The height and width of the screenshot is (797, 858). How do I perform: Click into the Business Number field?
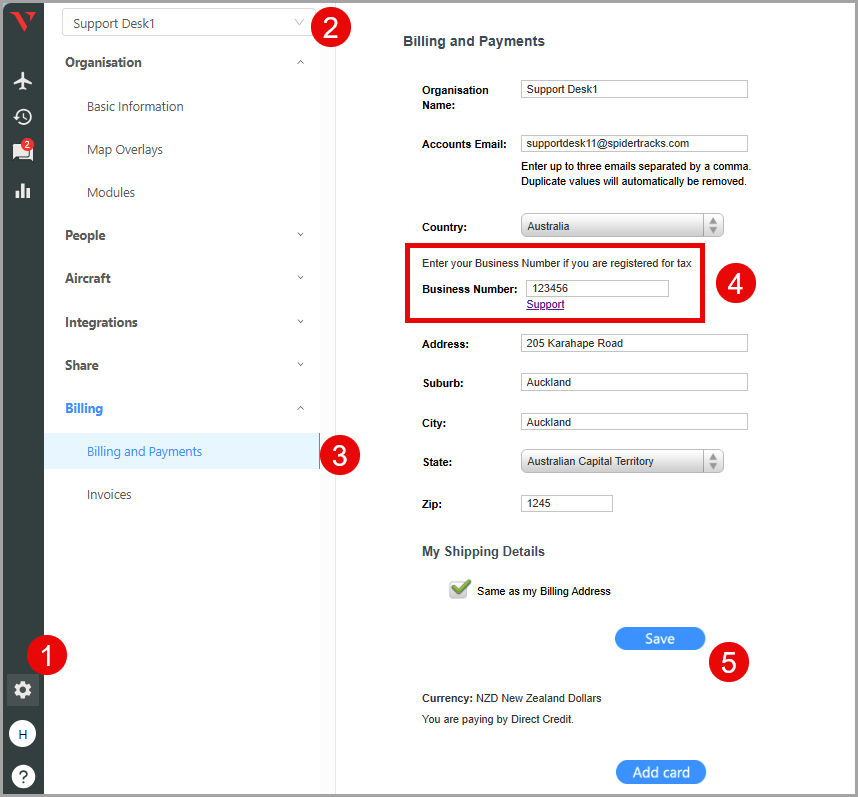tap(597, 288)
